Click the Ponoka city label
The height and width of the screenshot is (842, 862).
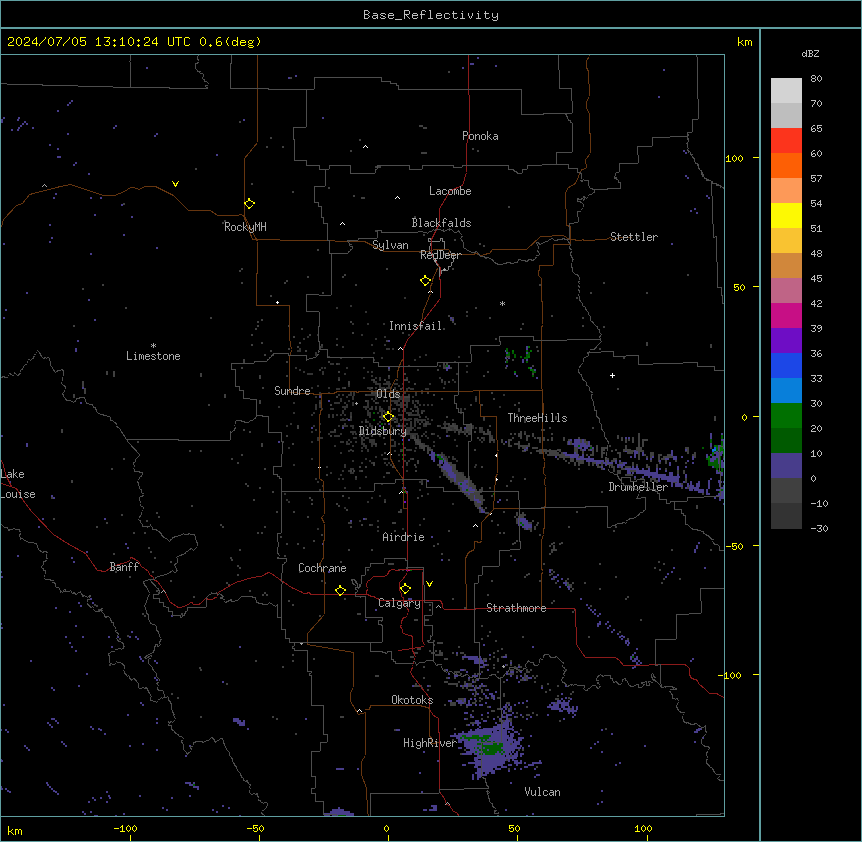(480, 136)
